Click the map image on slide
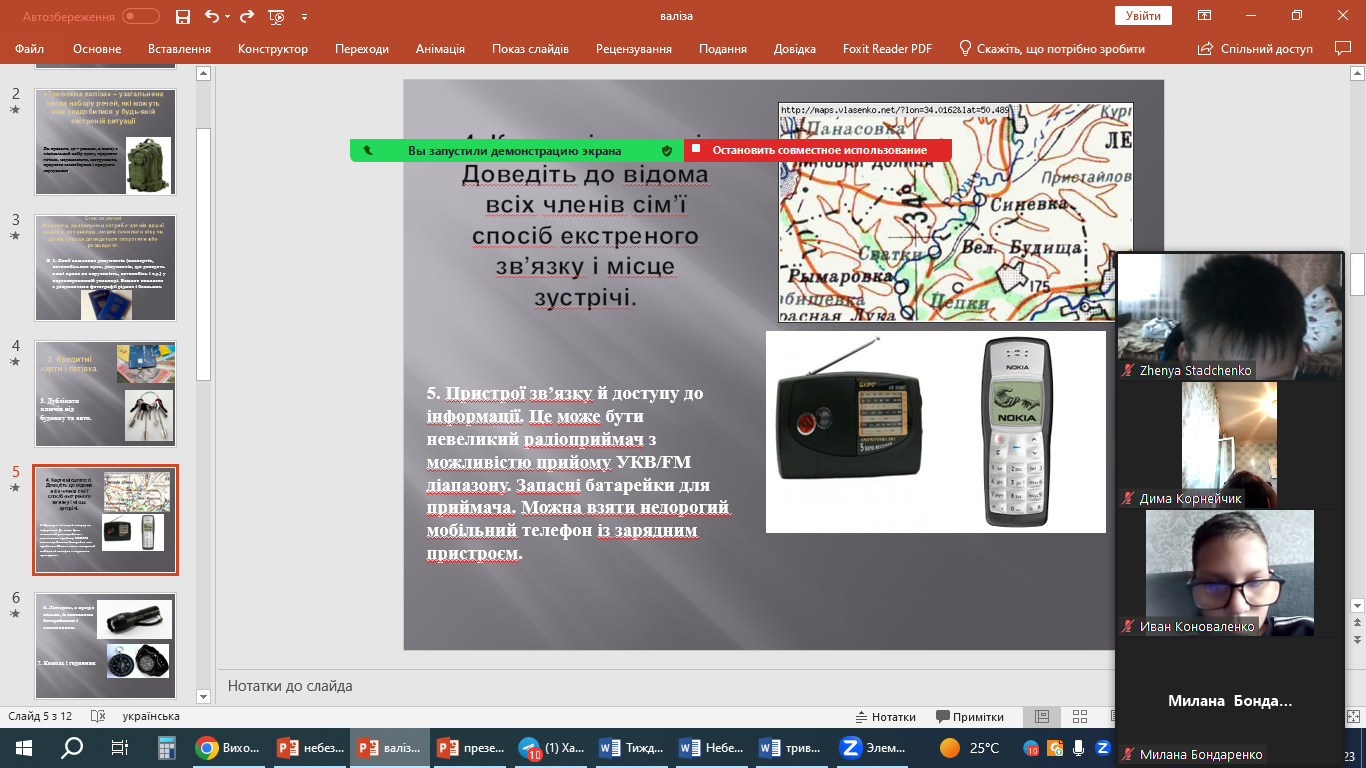 tap(956, 212)
